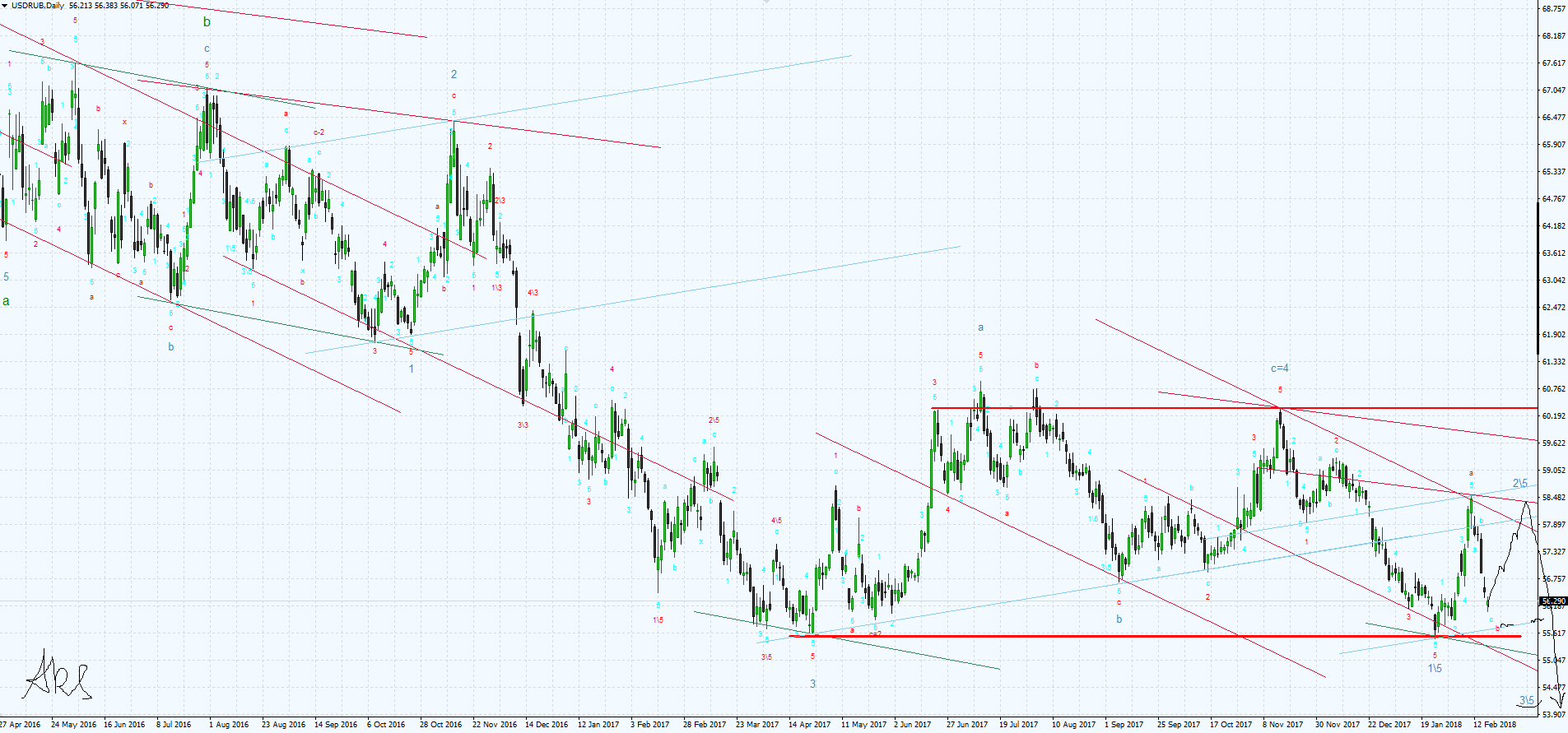The height and width of the screenshot is (733, 1568).
Task: Click the OHLC quote values in the chart header
Action: pos(119,6)
